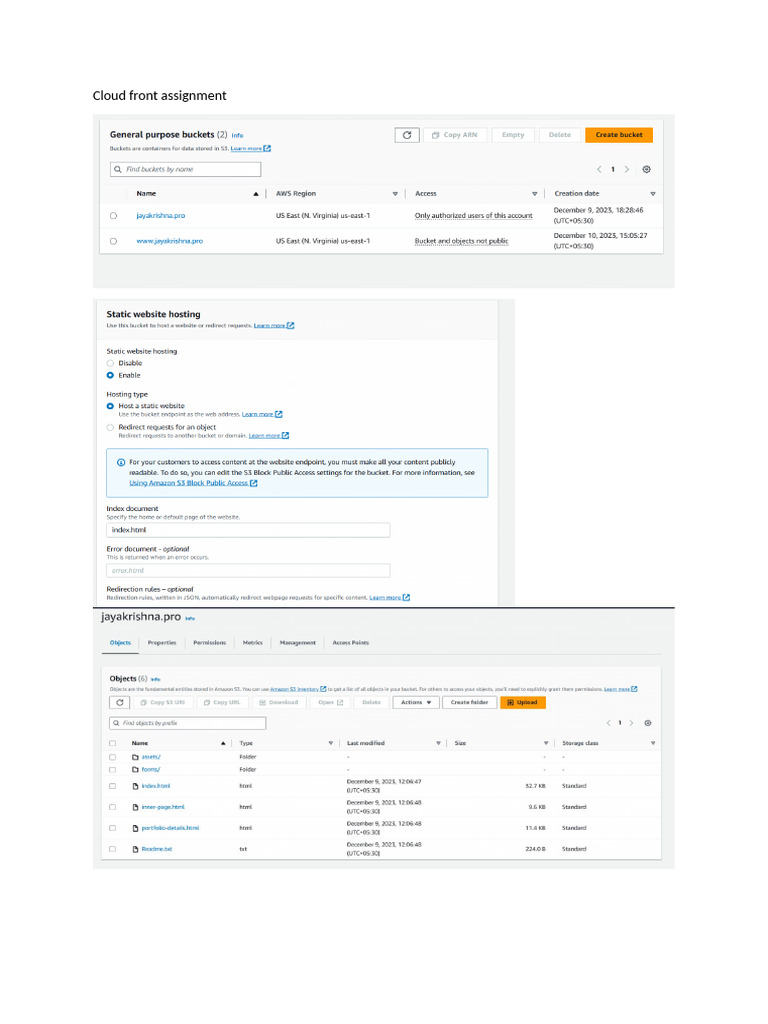Check the assets/ folder checkbox
This screenshot has height=1024, width=768.
(x=112, y=757)
